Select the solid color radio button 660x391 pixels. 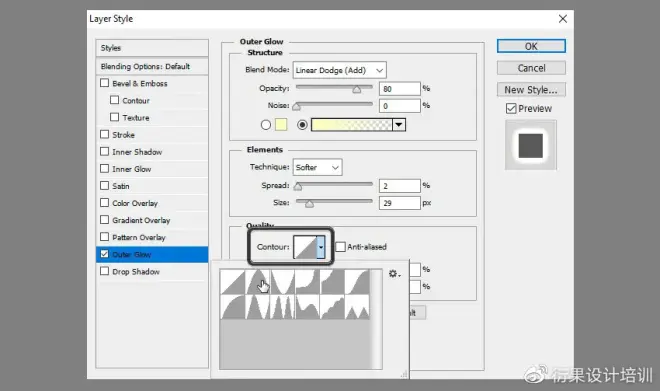click(x=266, y=125)
